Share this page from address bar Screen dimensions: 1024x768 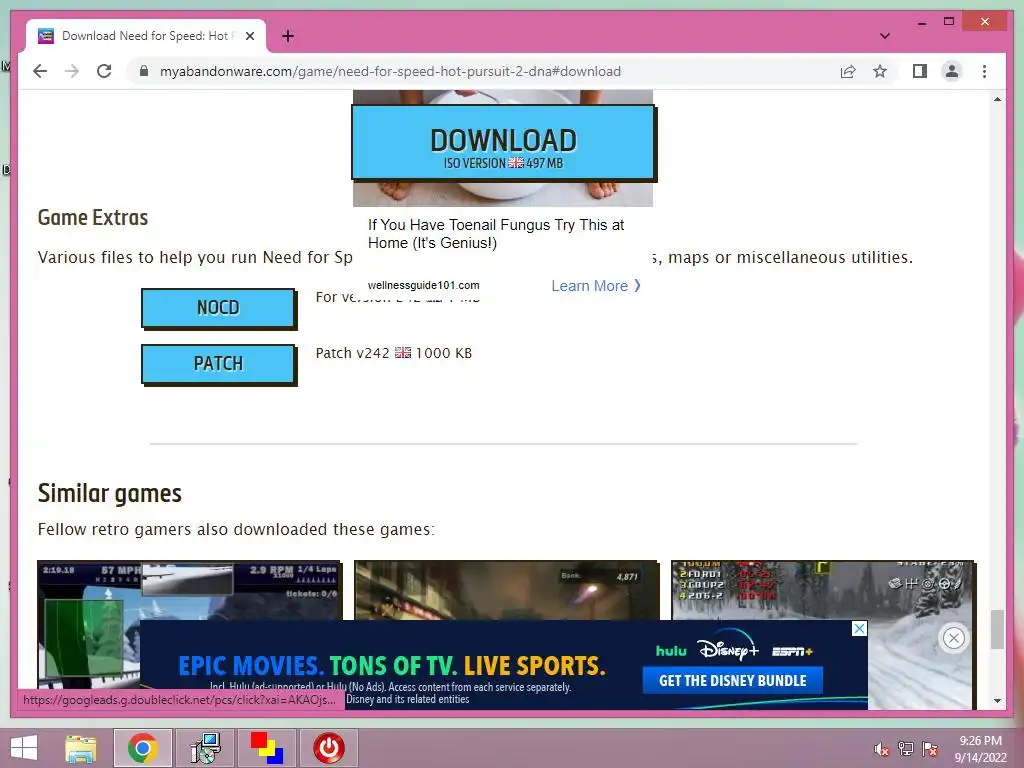click(848, 71)
